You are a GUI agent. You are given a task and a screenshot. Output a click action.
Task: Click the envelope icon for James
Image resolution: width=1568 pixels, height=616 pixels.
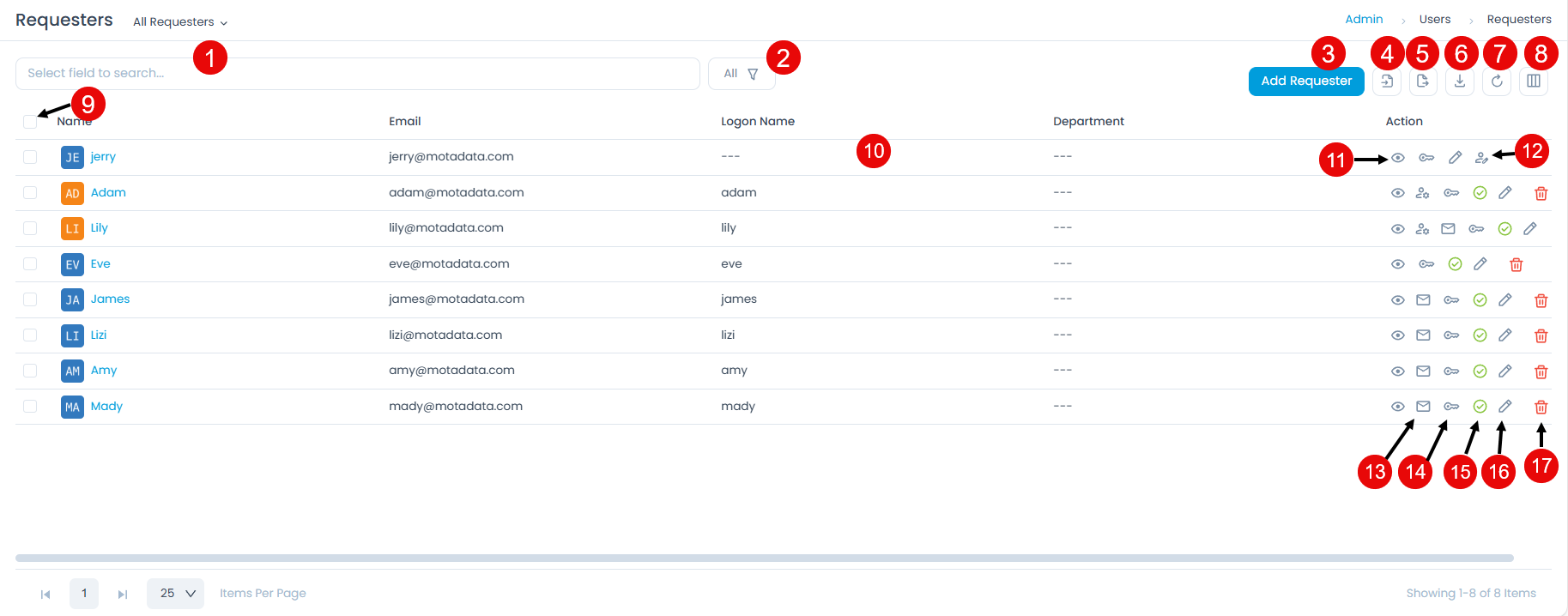pos(1423,300)
